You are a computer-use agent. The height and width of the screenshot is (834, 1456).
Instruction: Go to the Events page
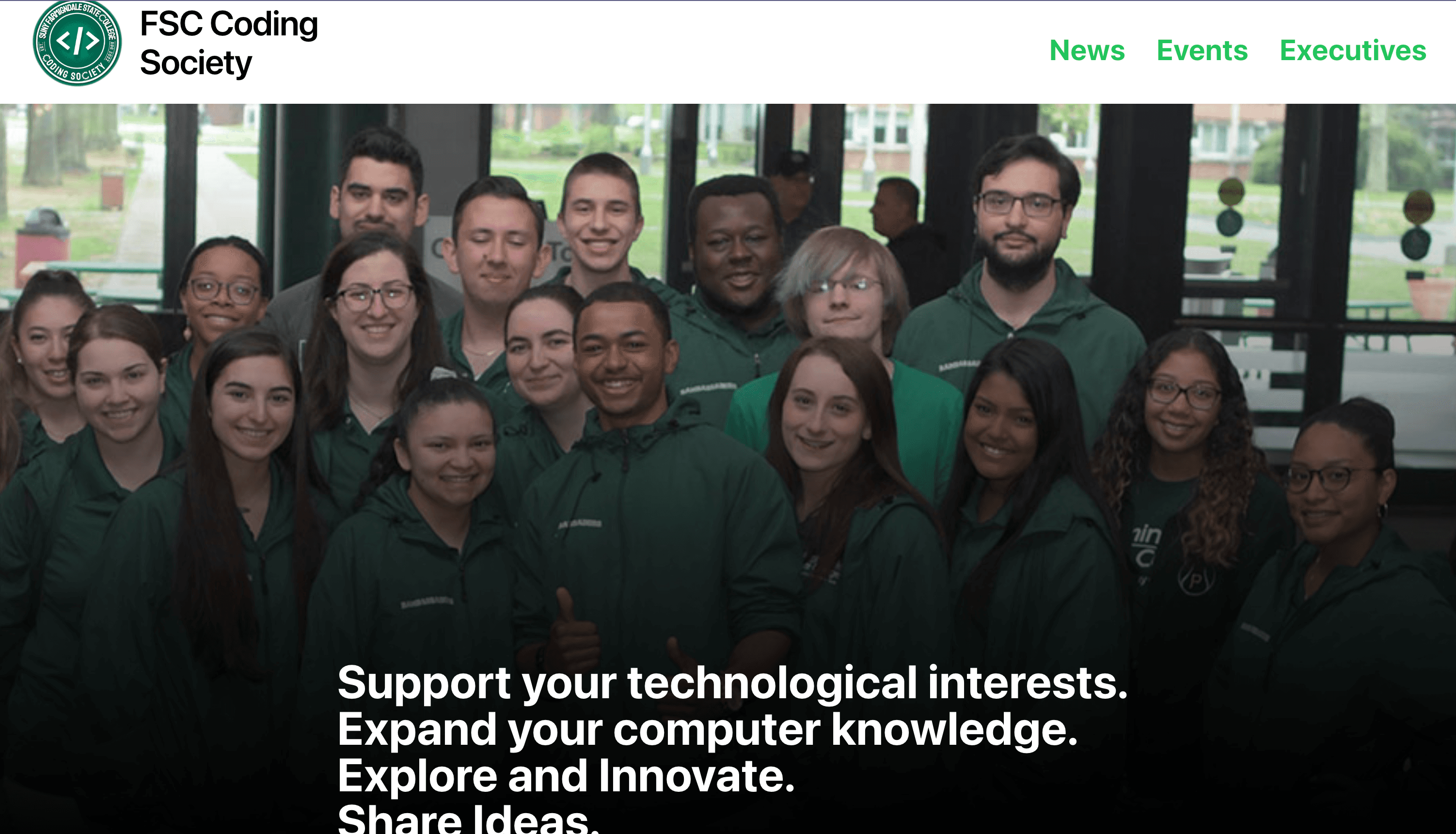(1202, 50)
